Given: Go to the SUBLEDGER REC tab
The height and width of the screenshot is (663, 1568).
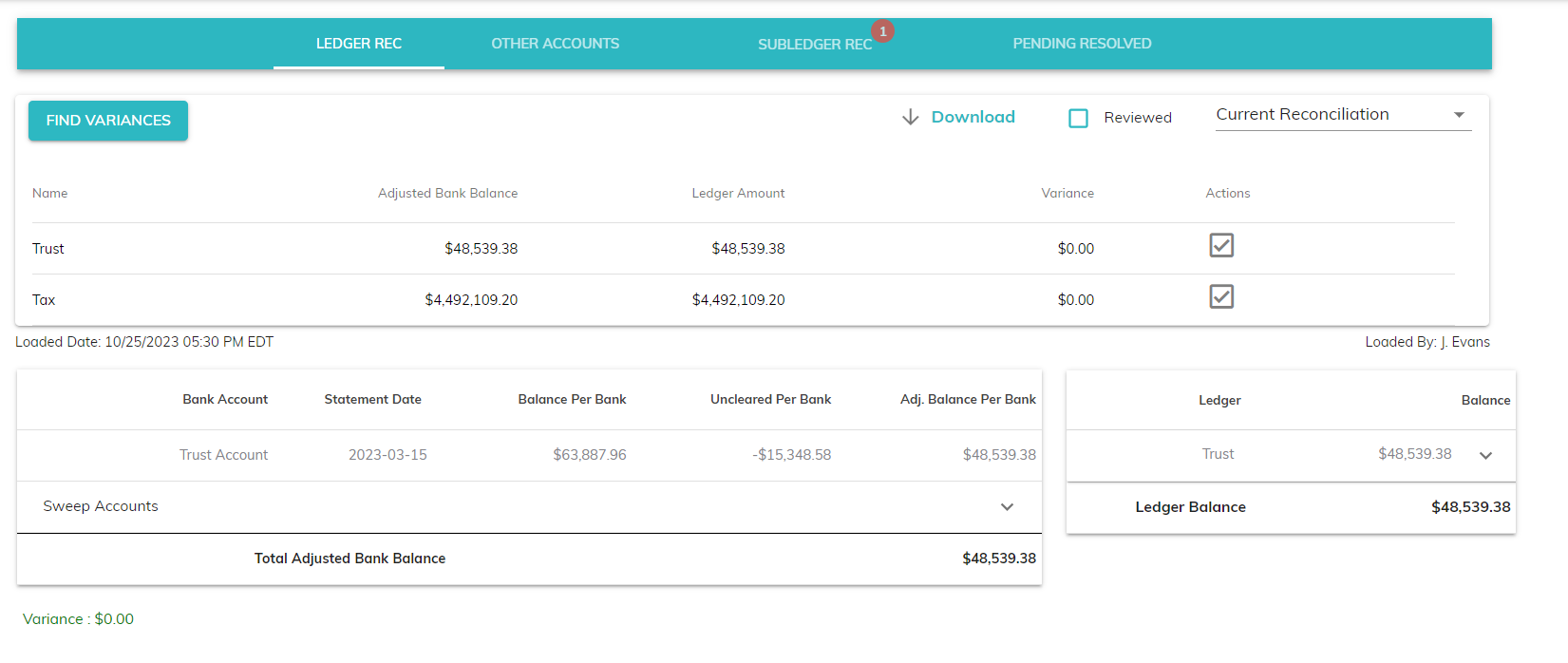Looking at the screenshot, I should coord(814,45).
